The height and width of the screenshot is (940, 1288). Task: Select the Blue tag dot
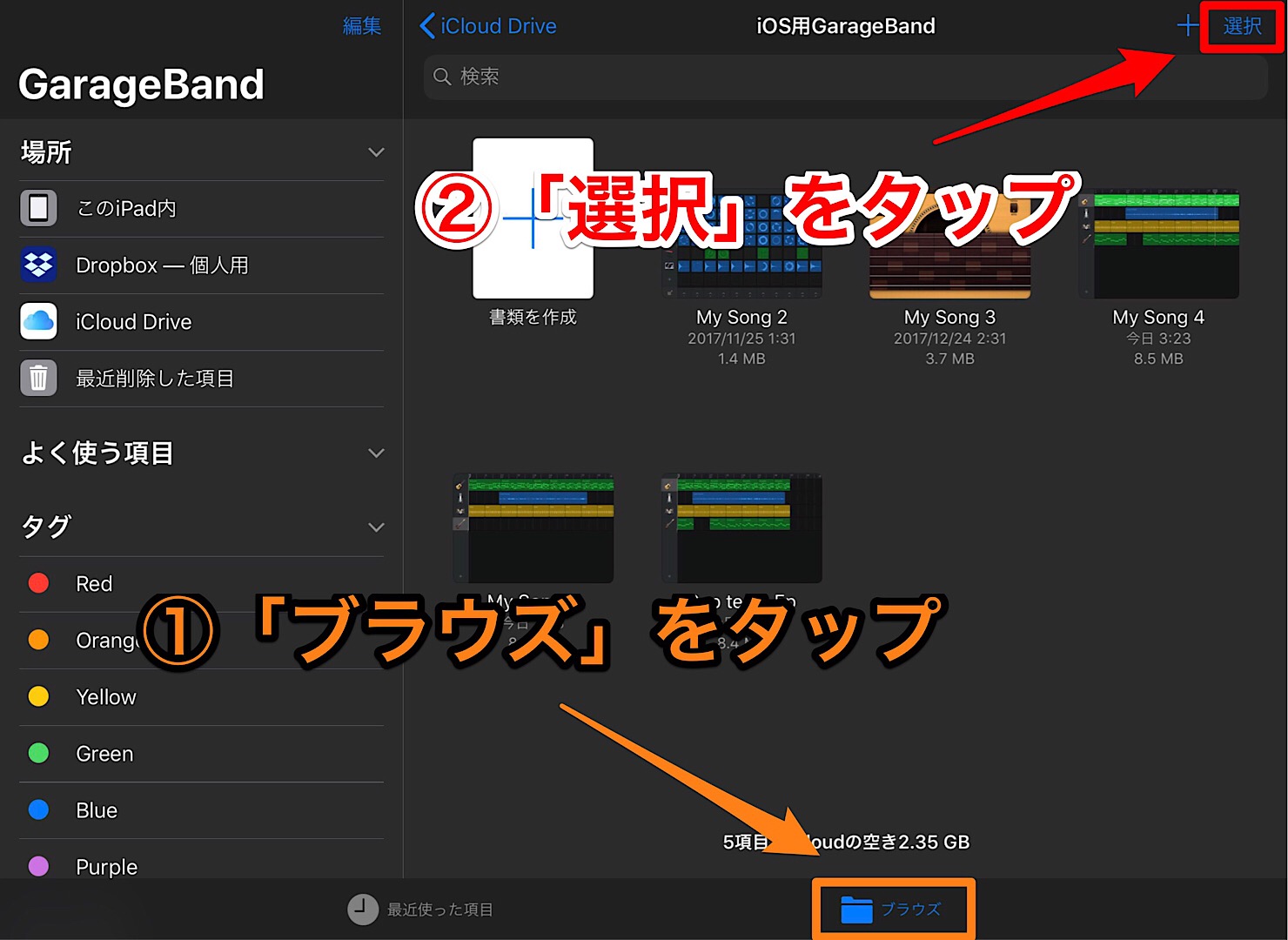pyautogui.click(x=38, y=809)
